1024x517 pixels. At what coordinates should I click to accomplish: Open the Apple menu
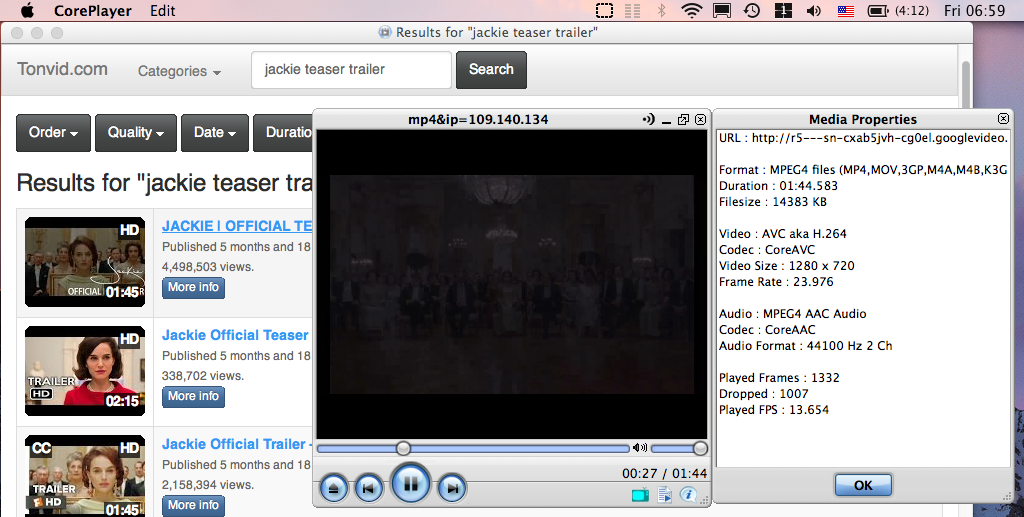(27, 10)
